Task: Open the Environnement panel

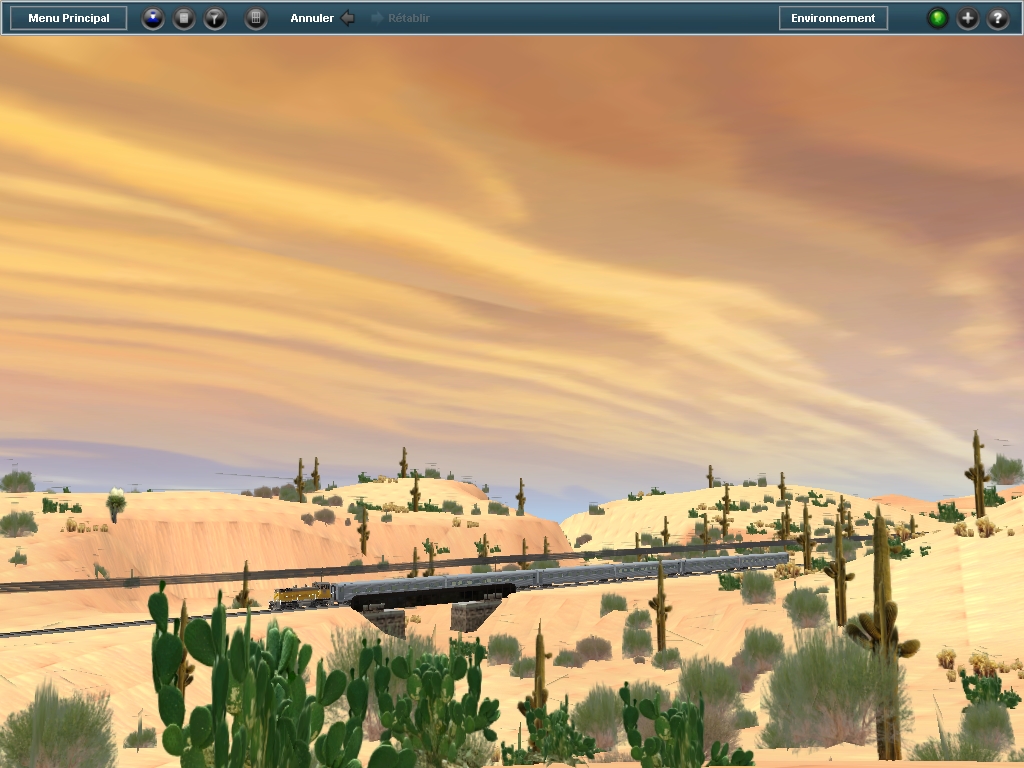Action: tap(833, 18)
